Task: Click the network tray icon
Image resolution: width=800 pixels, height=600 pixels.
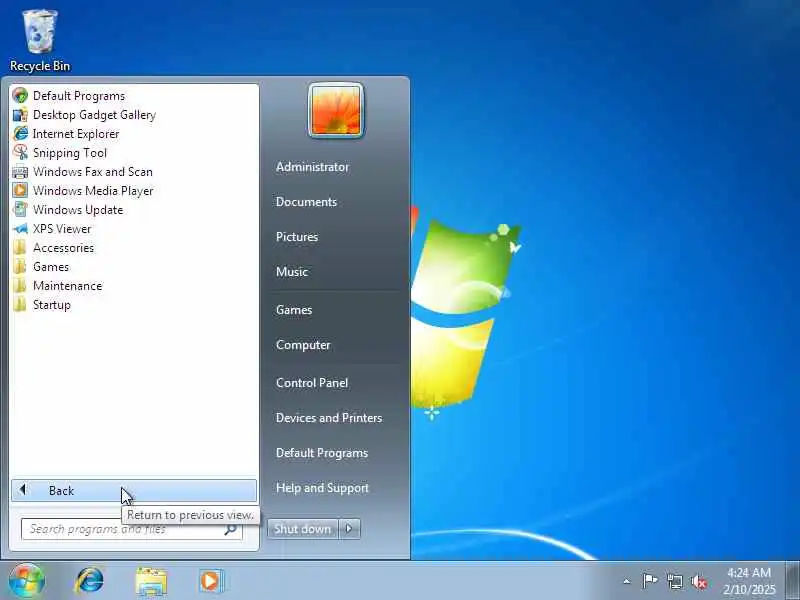Action: pos(674,581)
